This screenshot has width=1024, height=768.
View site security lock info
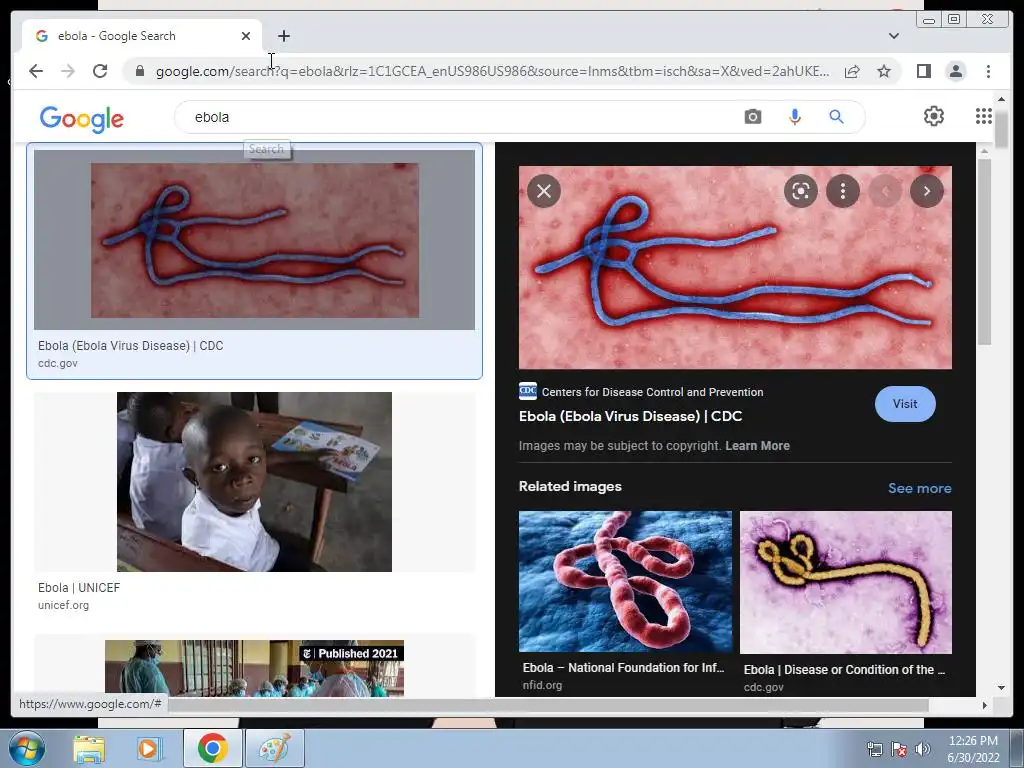140,71
